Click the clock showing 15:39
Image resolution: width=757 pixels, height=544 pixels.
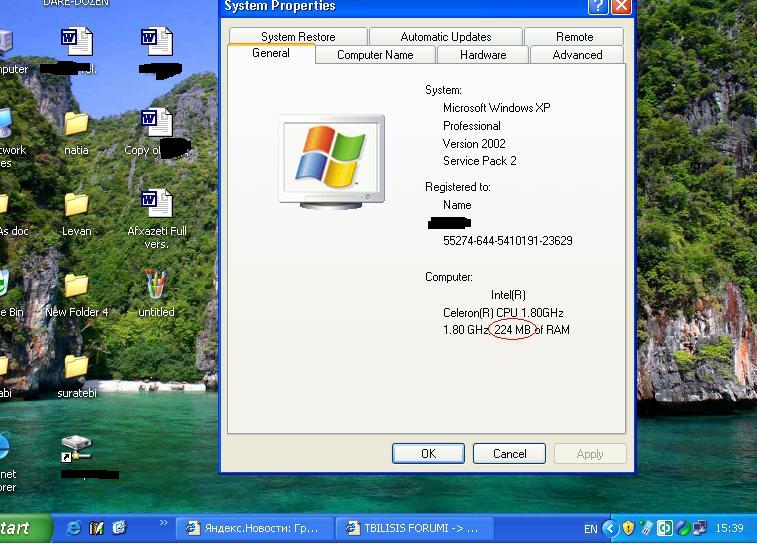coord(729,528)
